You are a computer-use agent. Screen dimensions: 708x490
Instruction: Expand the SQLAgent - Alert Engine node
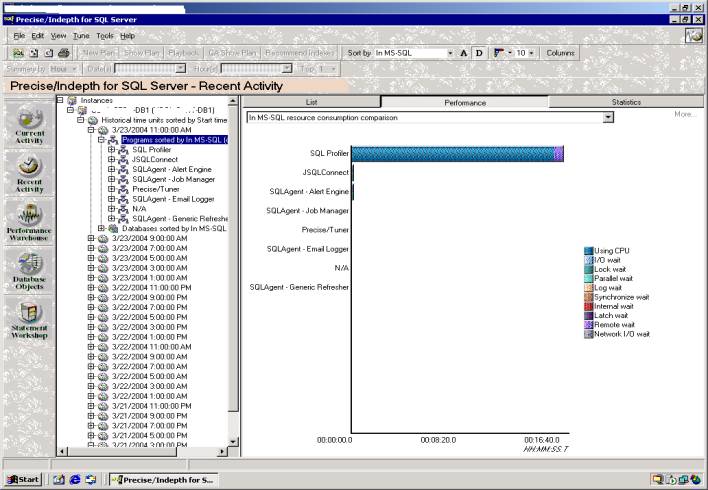(111, 169)
